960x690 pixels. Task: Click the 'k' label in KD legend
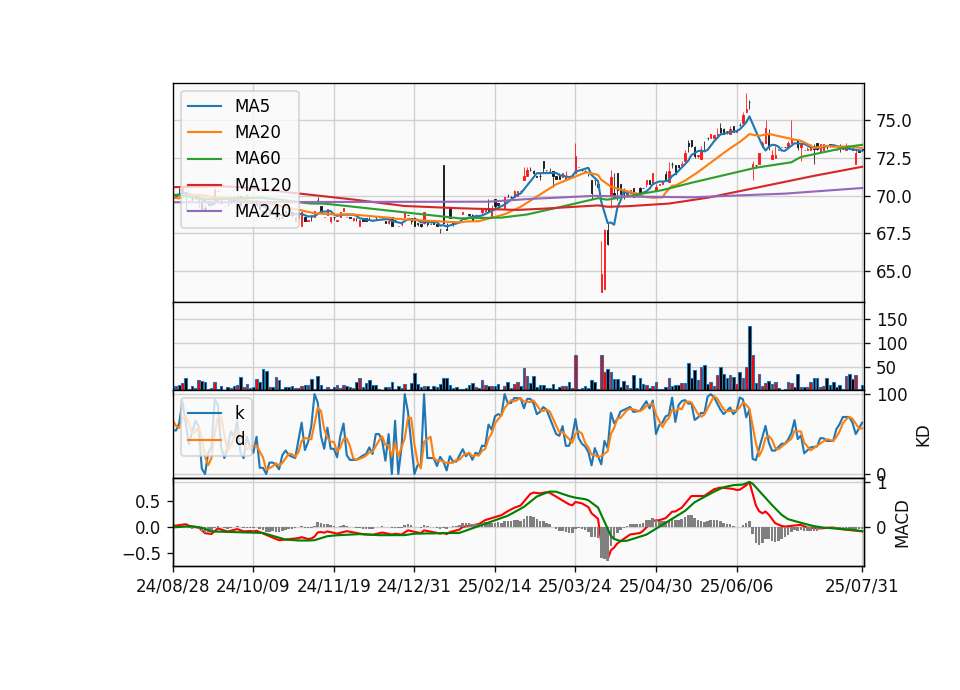pos(239,413)
